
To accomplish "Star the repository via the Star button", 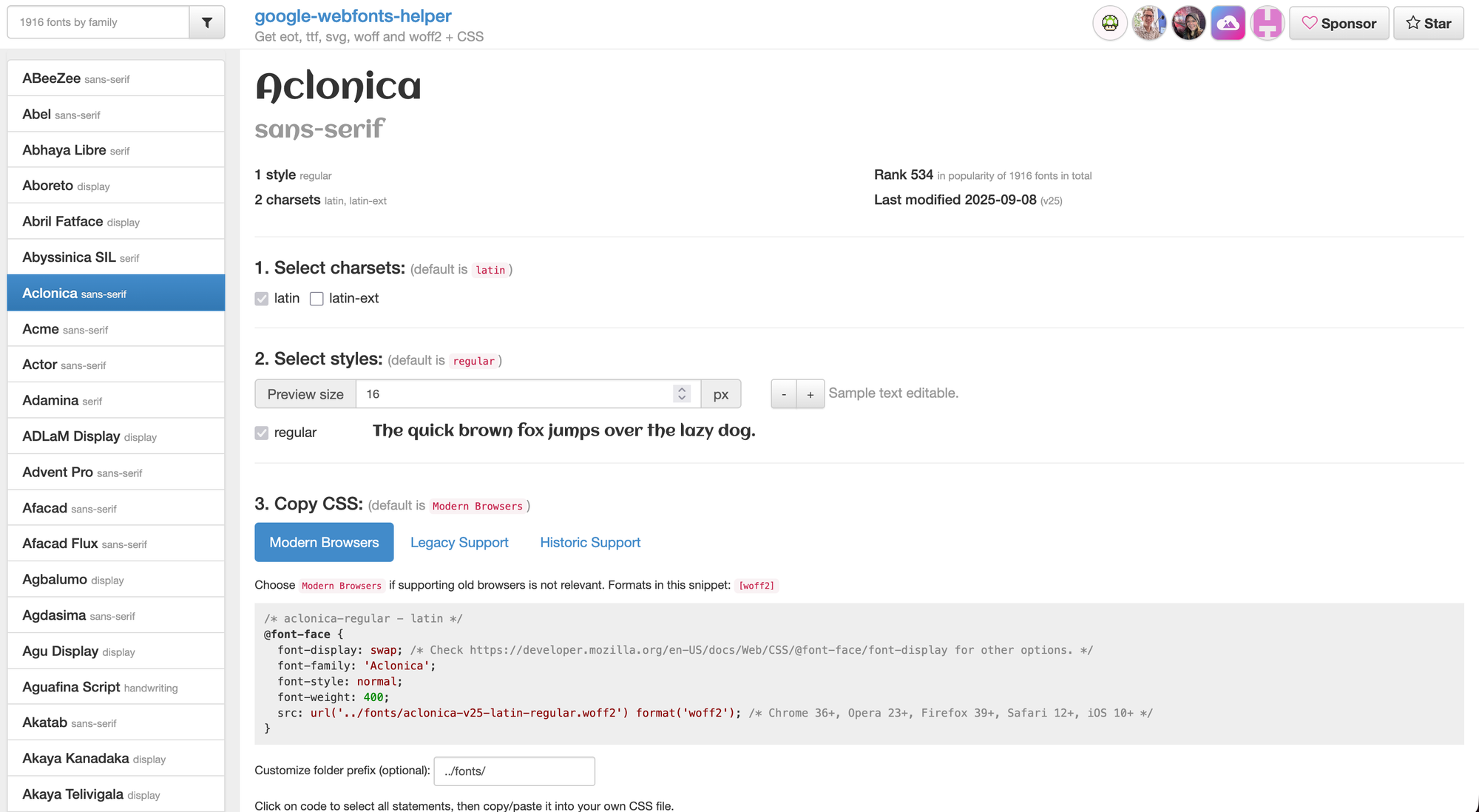I will [x=1428, y=23].
